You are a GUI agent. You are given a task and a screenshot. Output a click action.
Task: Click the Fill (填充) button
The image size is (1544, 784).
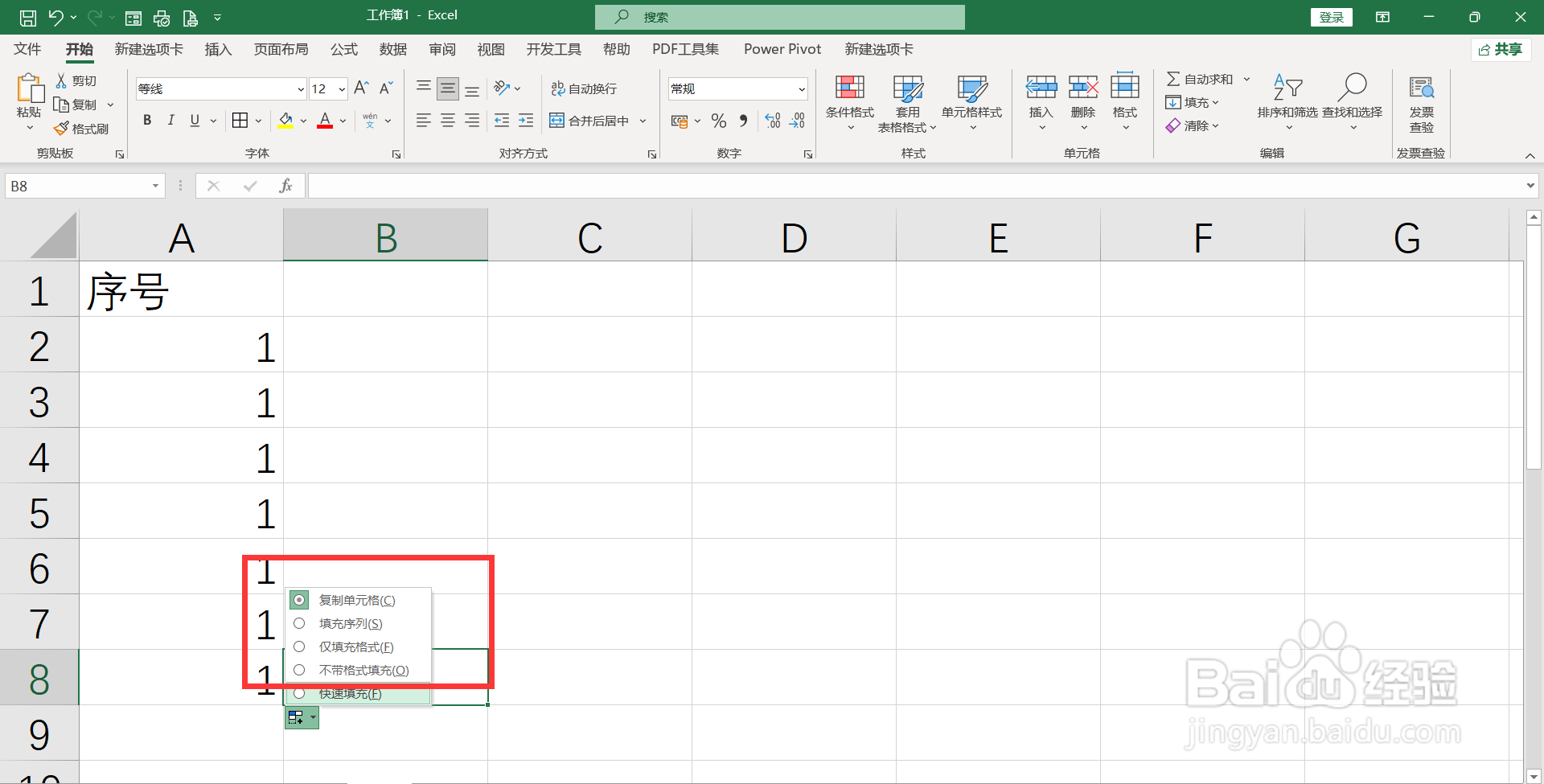coord(1193,102)
